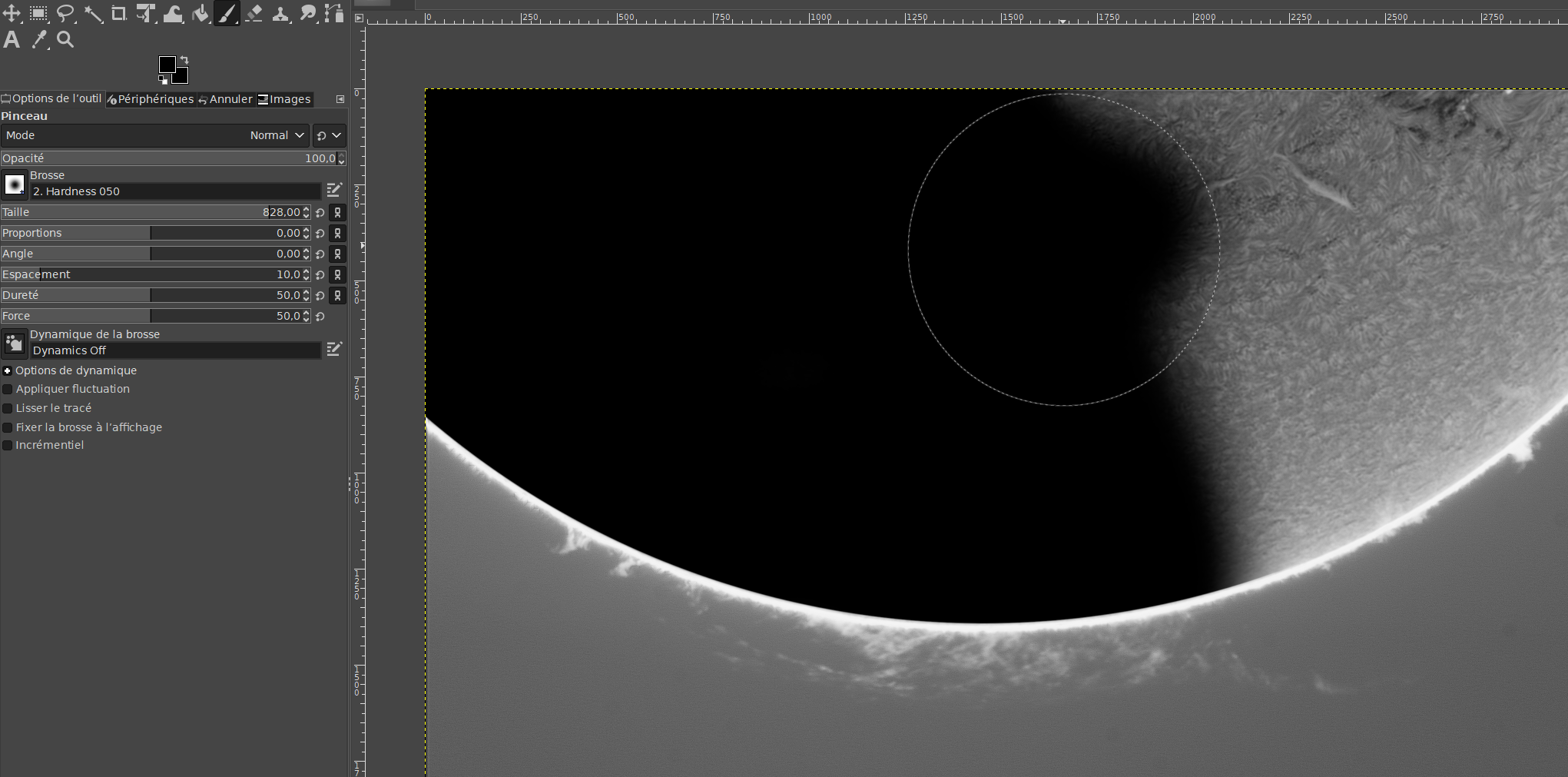This screenshot has width=1568, height=777.
Task: Open the brush dynamics selector thumbnail
Action: coord(15,344)
